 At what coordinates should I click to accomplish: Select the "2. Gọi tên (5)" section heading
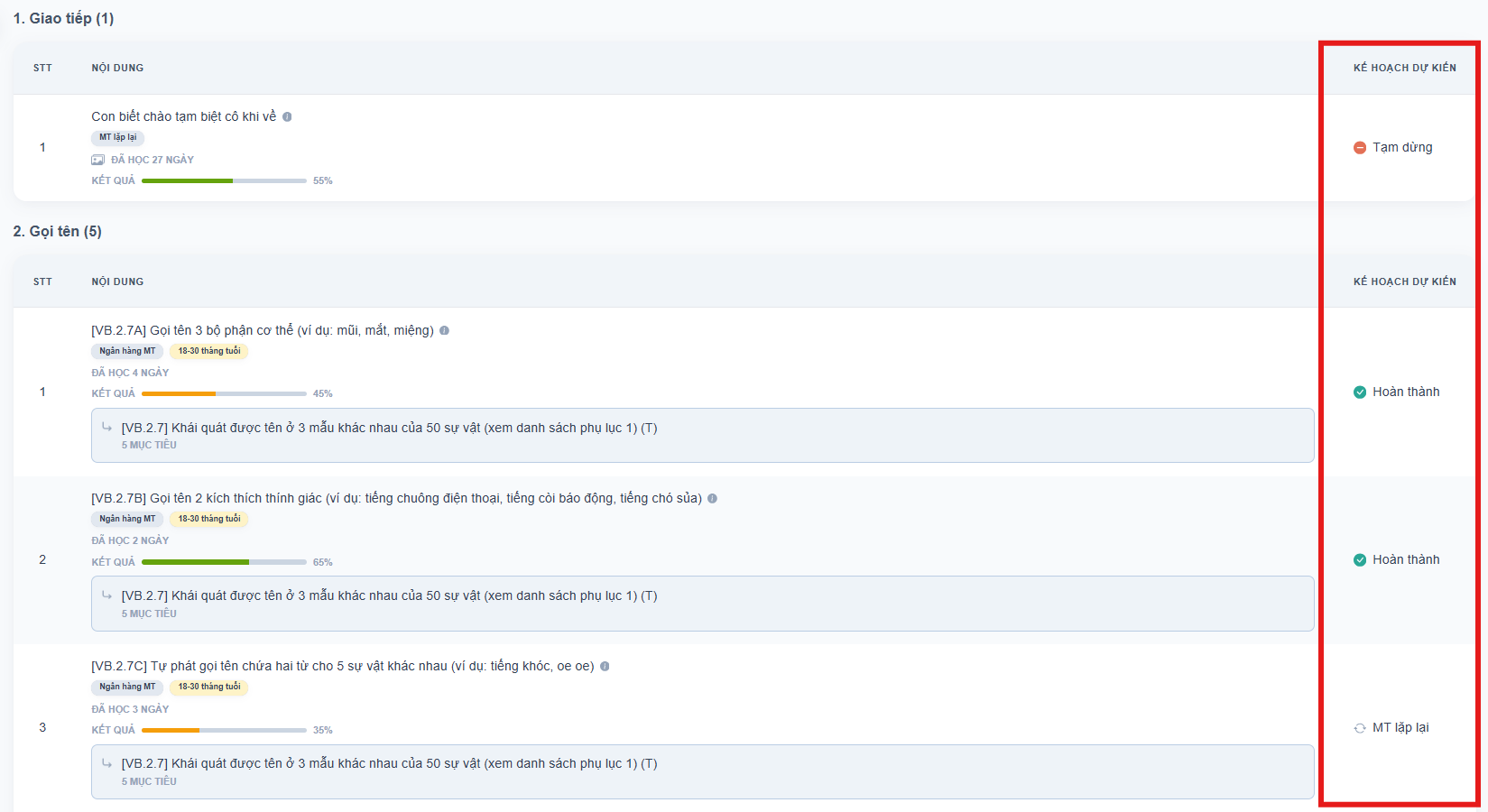tap(57, 231)
